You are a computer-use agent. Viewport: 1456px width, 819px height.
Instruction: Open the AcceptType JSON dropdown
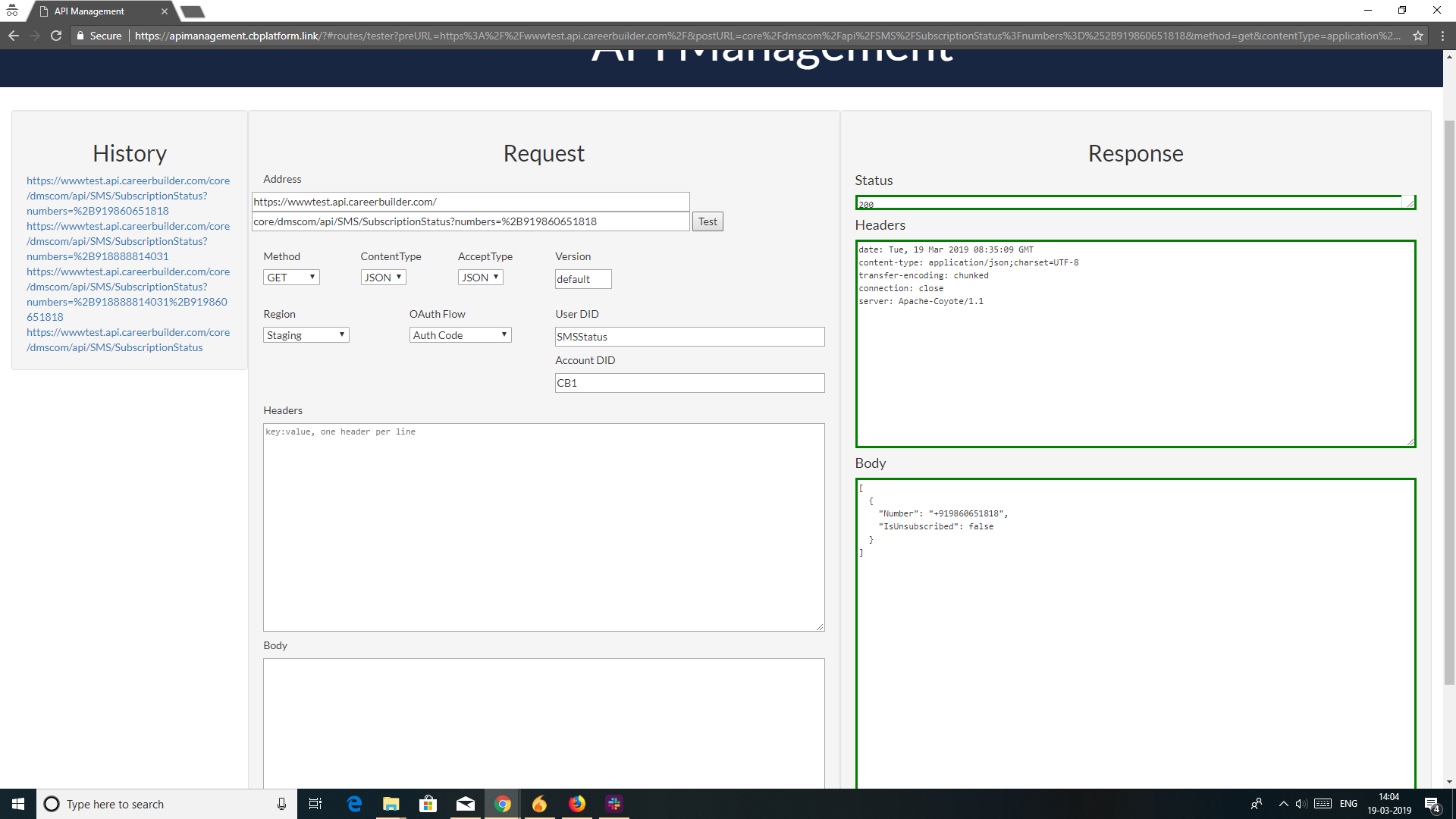tap(480, 278)
